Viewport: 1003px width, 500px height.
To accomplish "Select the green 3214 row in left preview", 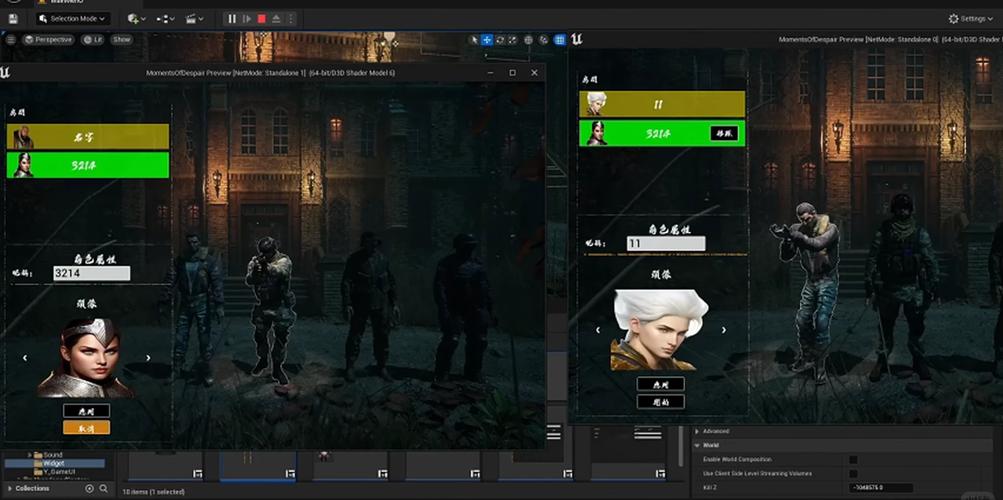I will click(x=88, y=165).
